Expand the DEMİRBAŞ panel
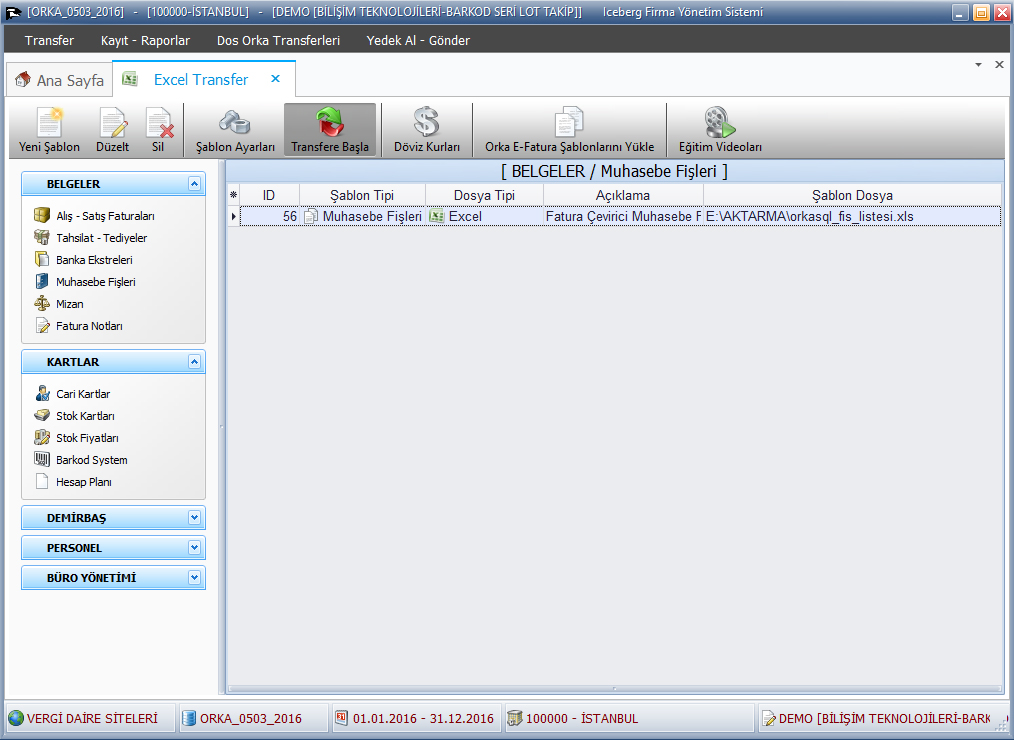This screenshot has width=1014, height=740. click(x=194, y=518)
